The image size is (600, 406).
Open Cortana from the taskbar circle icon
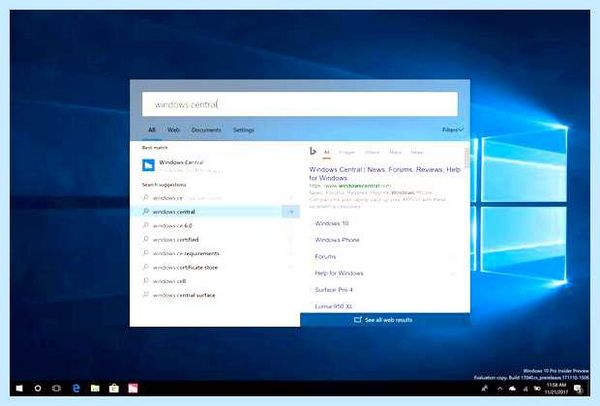38,388
